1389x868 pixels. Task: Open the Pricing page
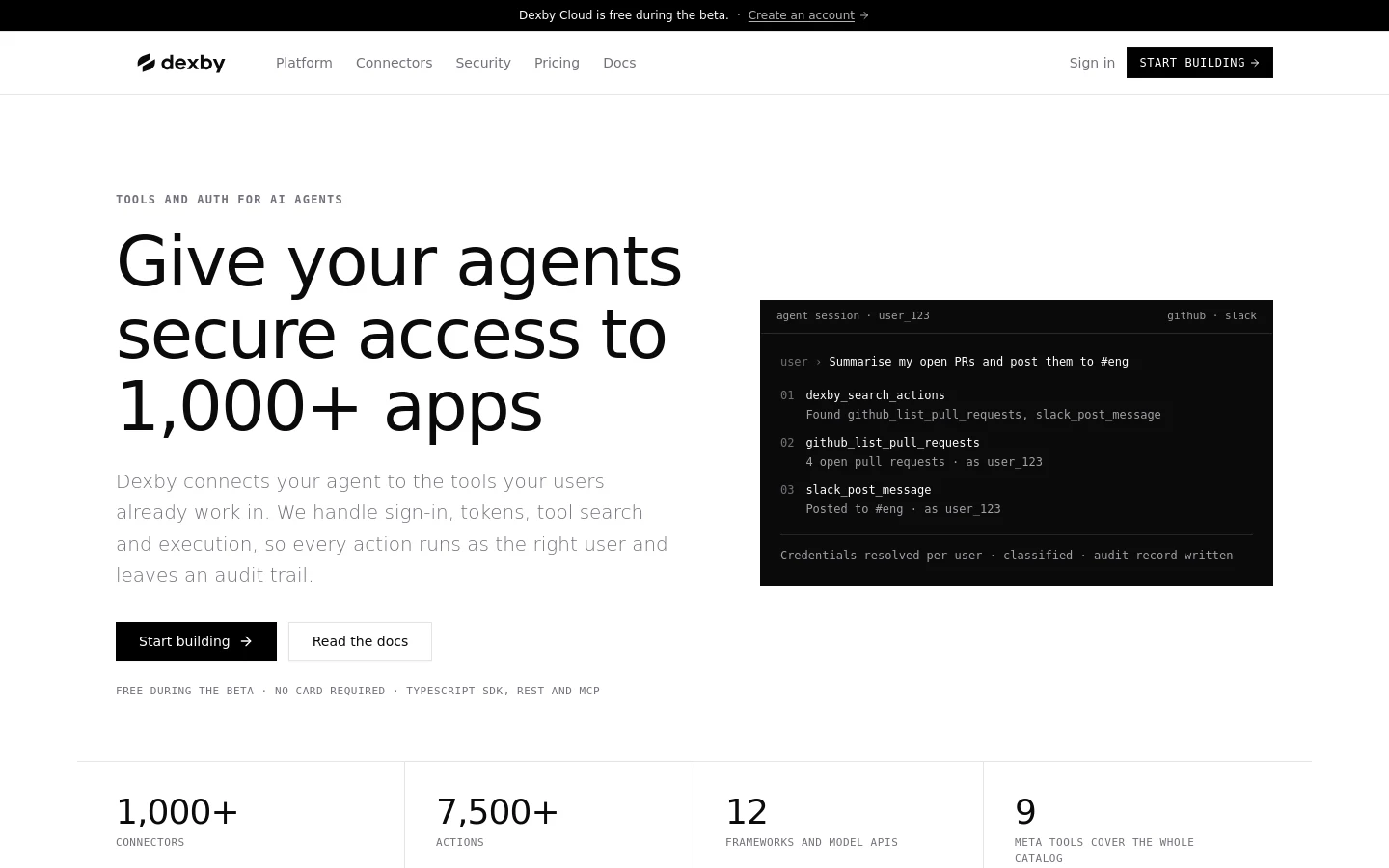(x=557, y=63)
